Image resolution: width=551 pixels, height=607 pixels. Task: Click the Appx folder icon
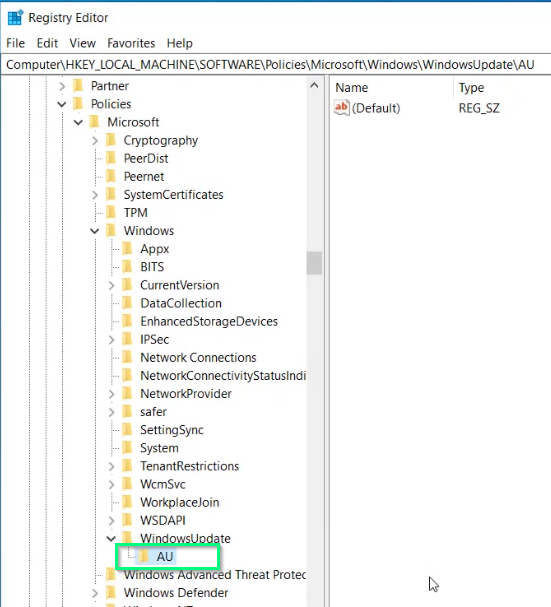pos(127,249)
